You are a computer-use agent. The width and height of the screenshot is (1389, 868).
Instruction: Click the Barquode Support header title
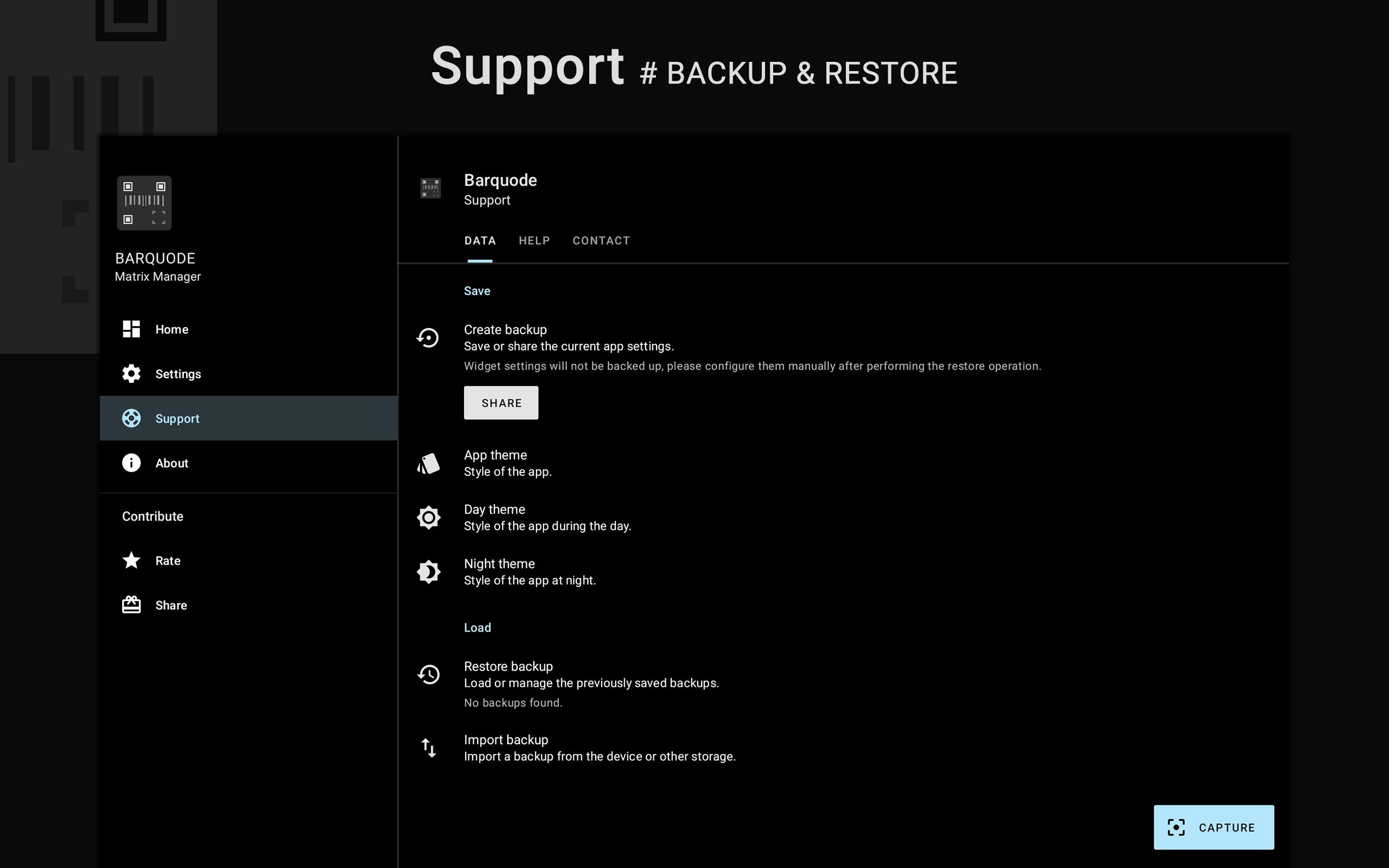pyautogui.click(x=500, y=189)
